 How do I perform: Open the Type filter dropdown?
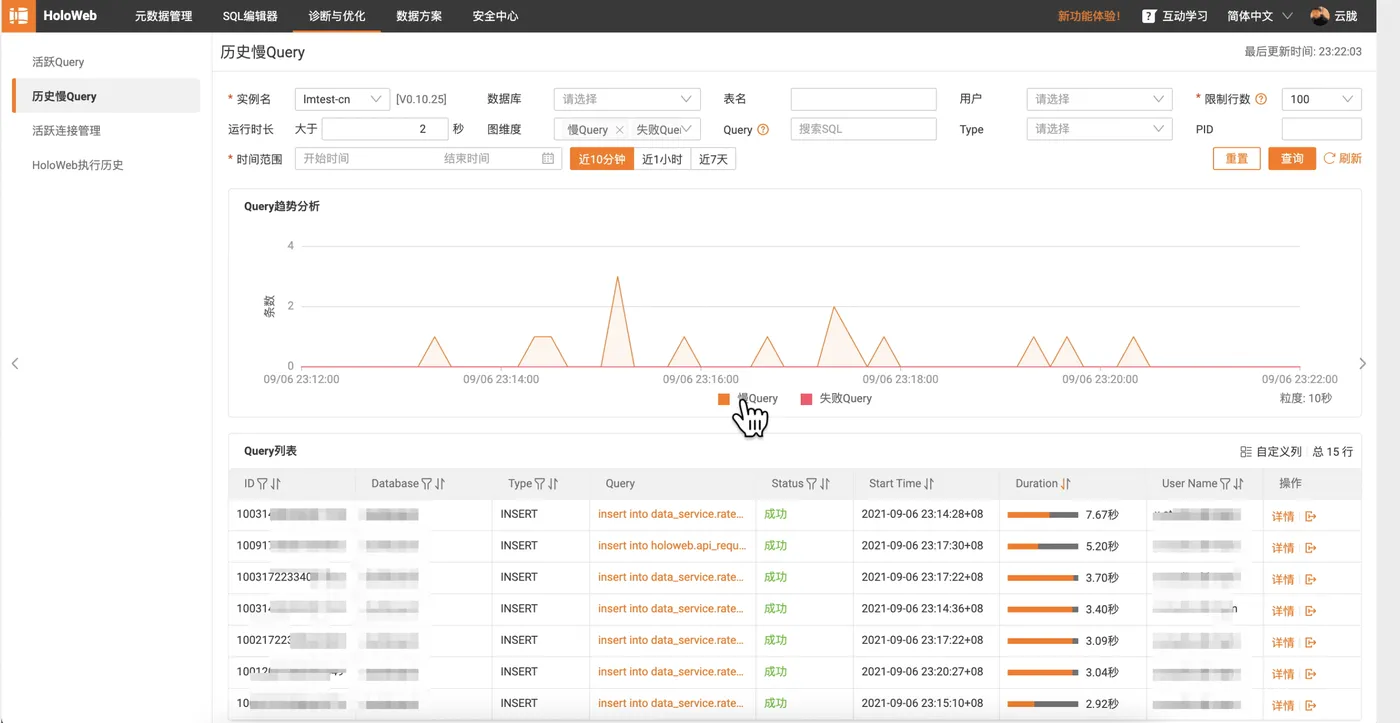pyautogui.click(x=1099, y=129)
